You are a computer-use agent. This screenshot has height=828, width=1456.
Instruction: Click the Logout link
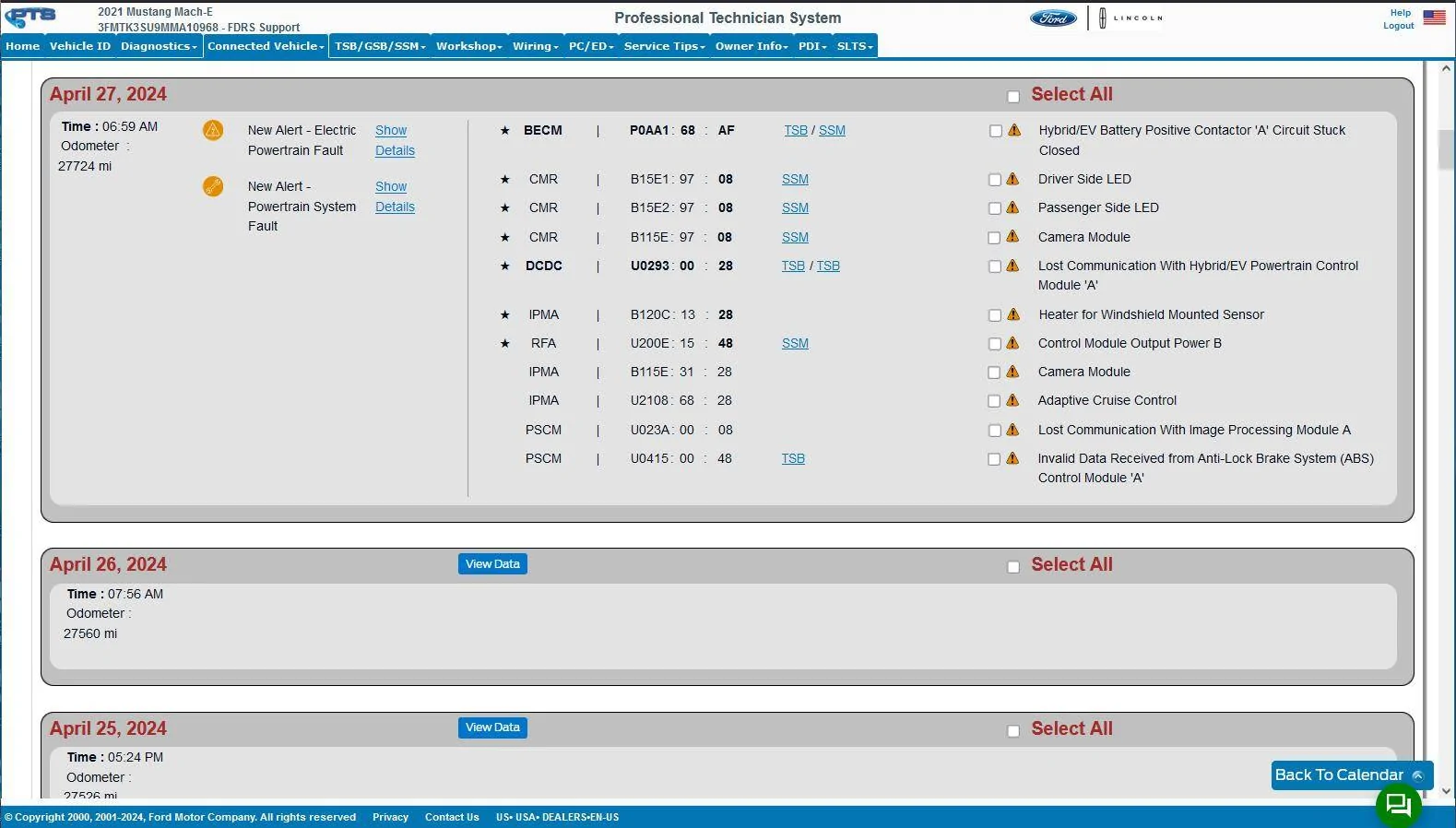point(1399,26)
